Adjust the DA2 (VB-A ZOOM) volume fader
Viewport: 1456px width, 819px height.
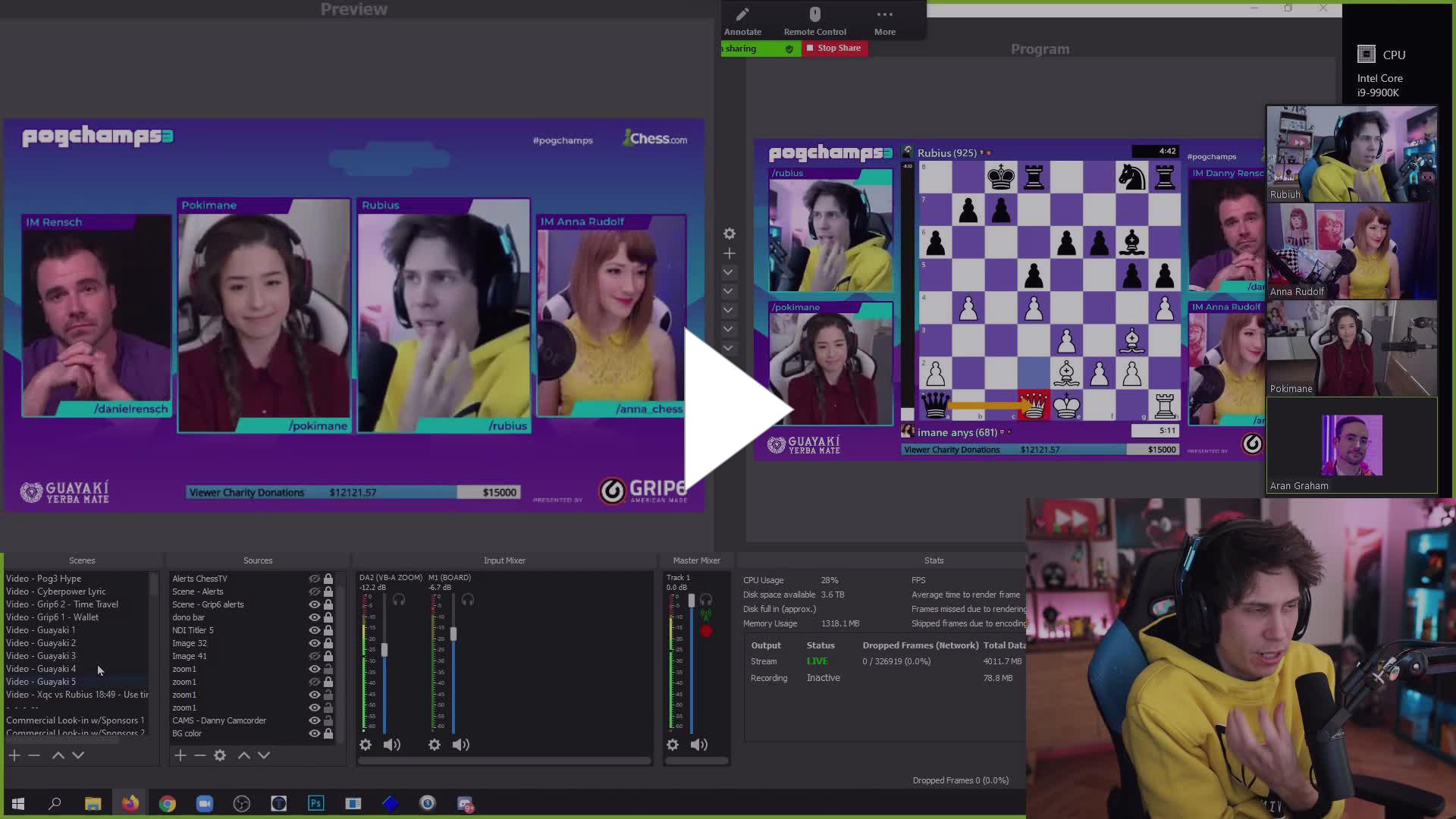(384, 650)
